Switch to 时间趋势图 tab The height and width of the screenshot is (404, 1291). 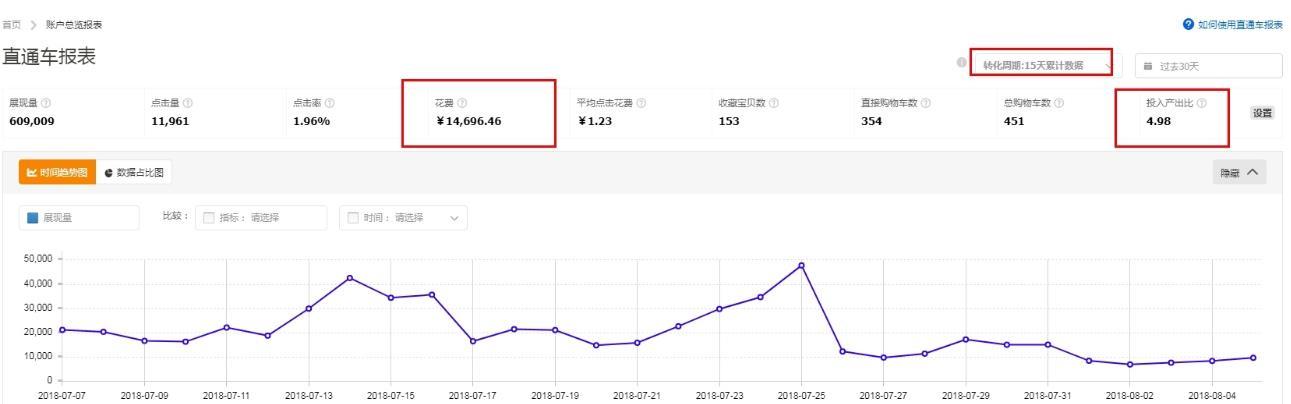tap(57, 172)
